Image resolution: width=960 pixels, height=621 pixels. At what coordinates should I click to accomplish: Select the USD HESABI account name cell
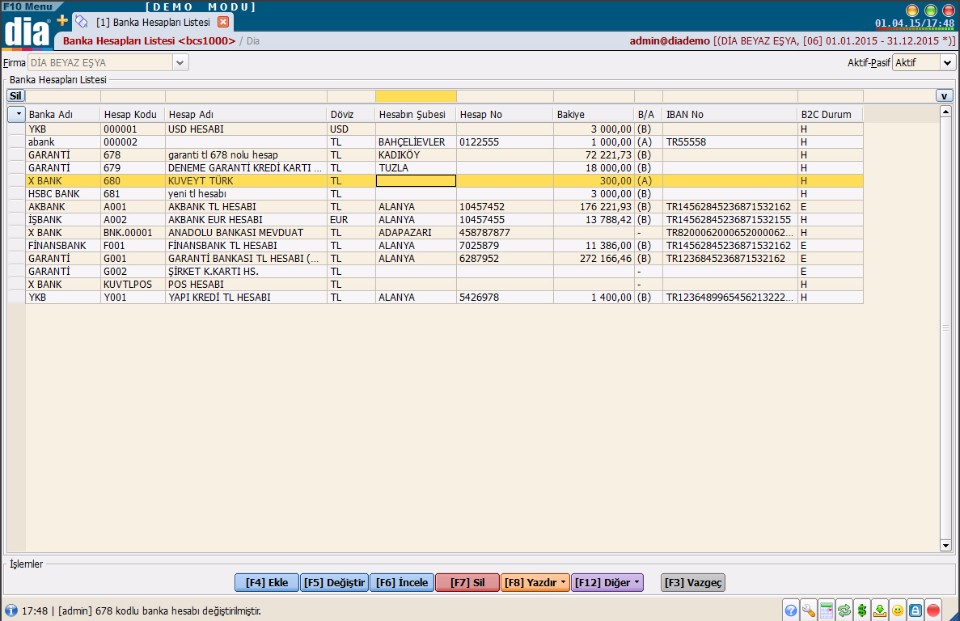point(246,129)
